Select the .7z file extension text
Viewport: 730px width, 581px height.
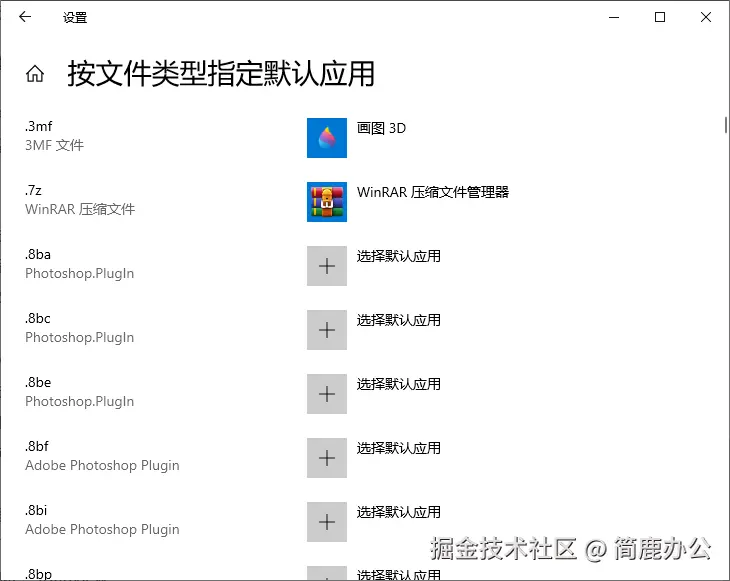click(34, 190)
